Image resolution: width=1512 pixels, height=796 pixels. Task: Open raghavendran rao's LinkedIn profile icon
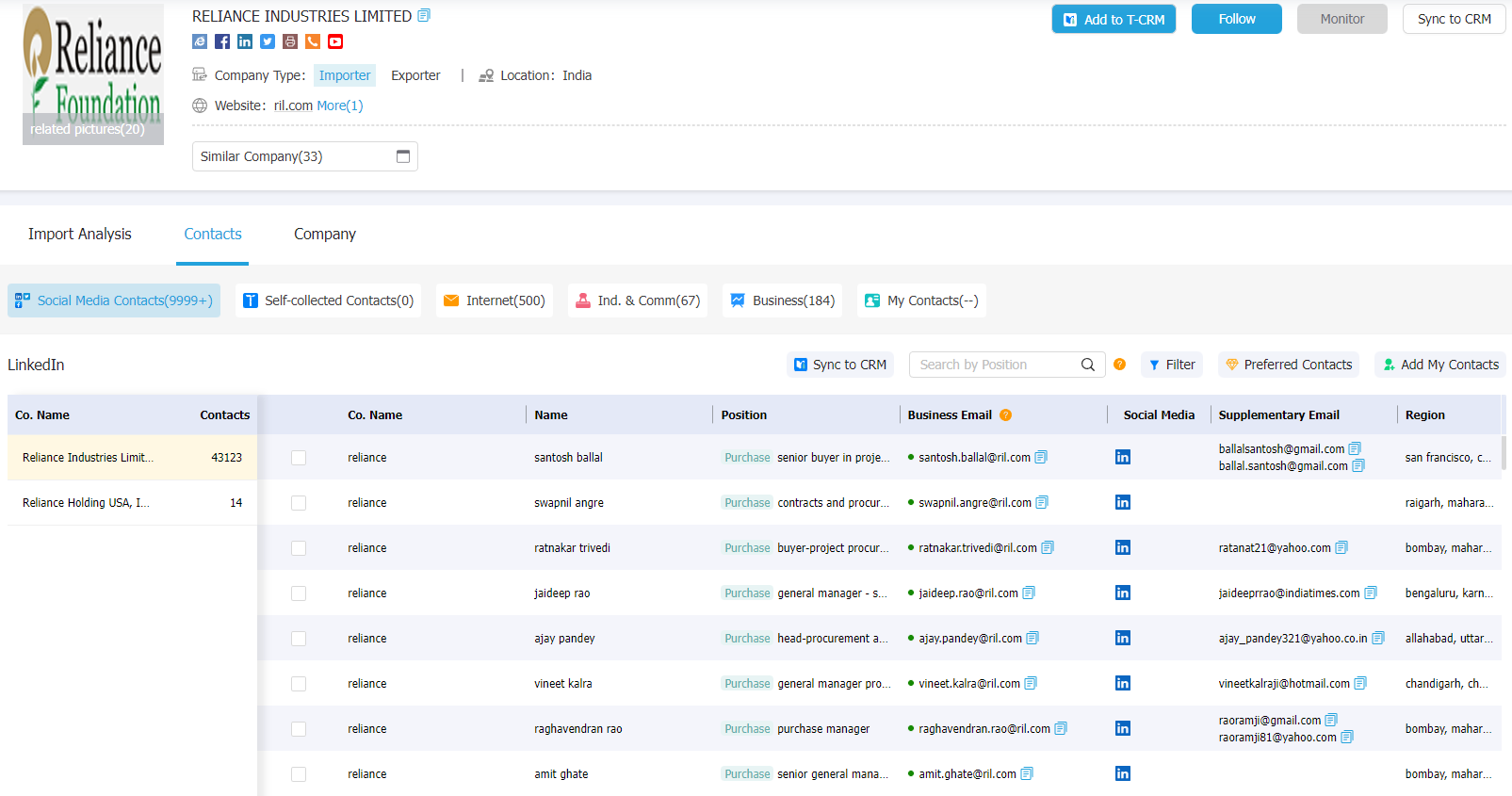click(1123, 729)
